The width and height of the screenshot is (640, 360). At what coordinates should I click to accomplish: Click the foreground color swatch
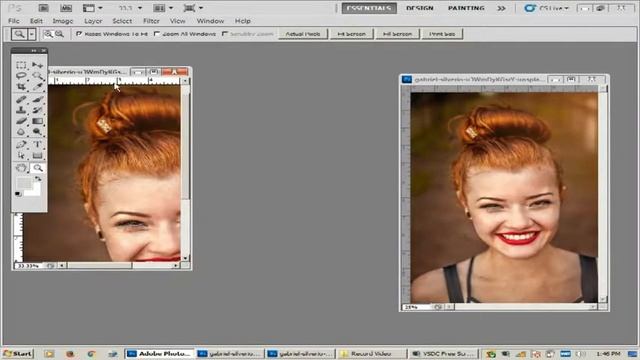point(24,183)
